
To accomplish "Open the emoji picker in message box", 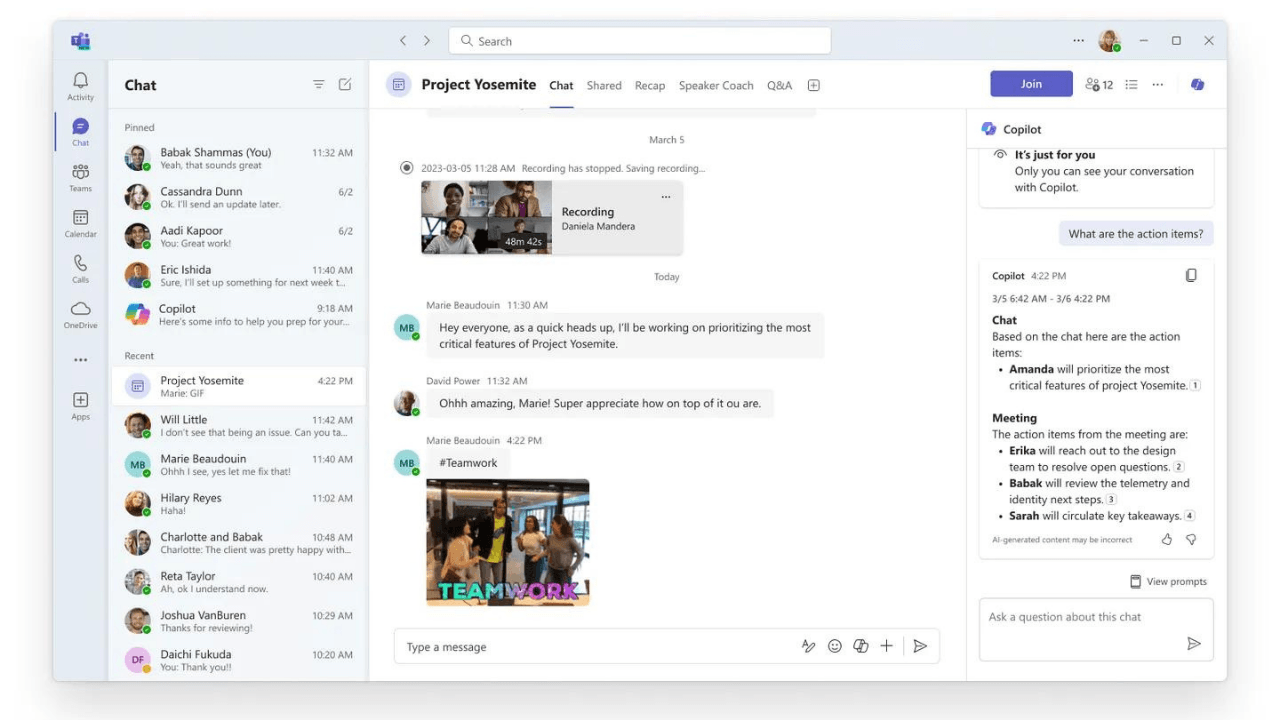I will [834, 647].
